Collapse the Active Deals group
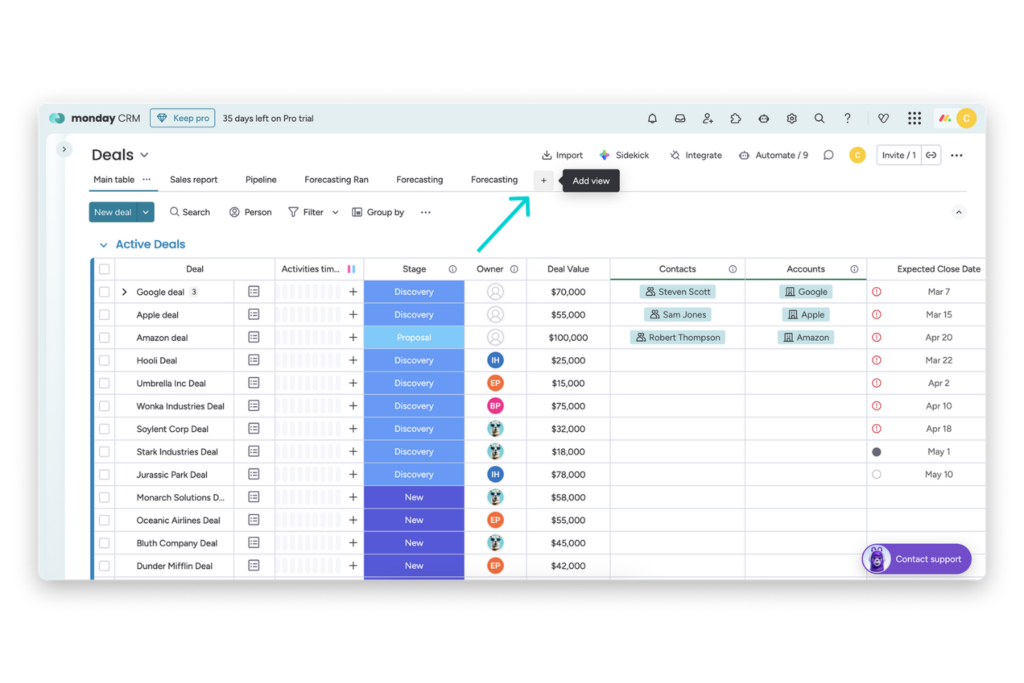Screen dimensions: 1024x683 (x=103, y=245)
